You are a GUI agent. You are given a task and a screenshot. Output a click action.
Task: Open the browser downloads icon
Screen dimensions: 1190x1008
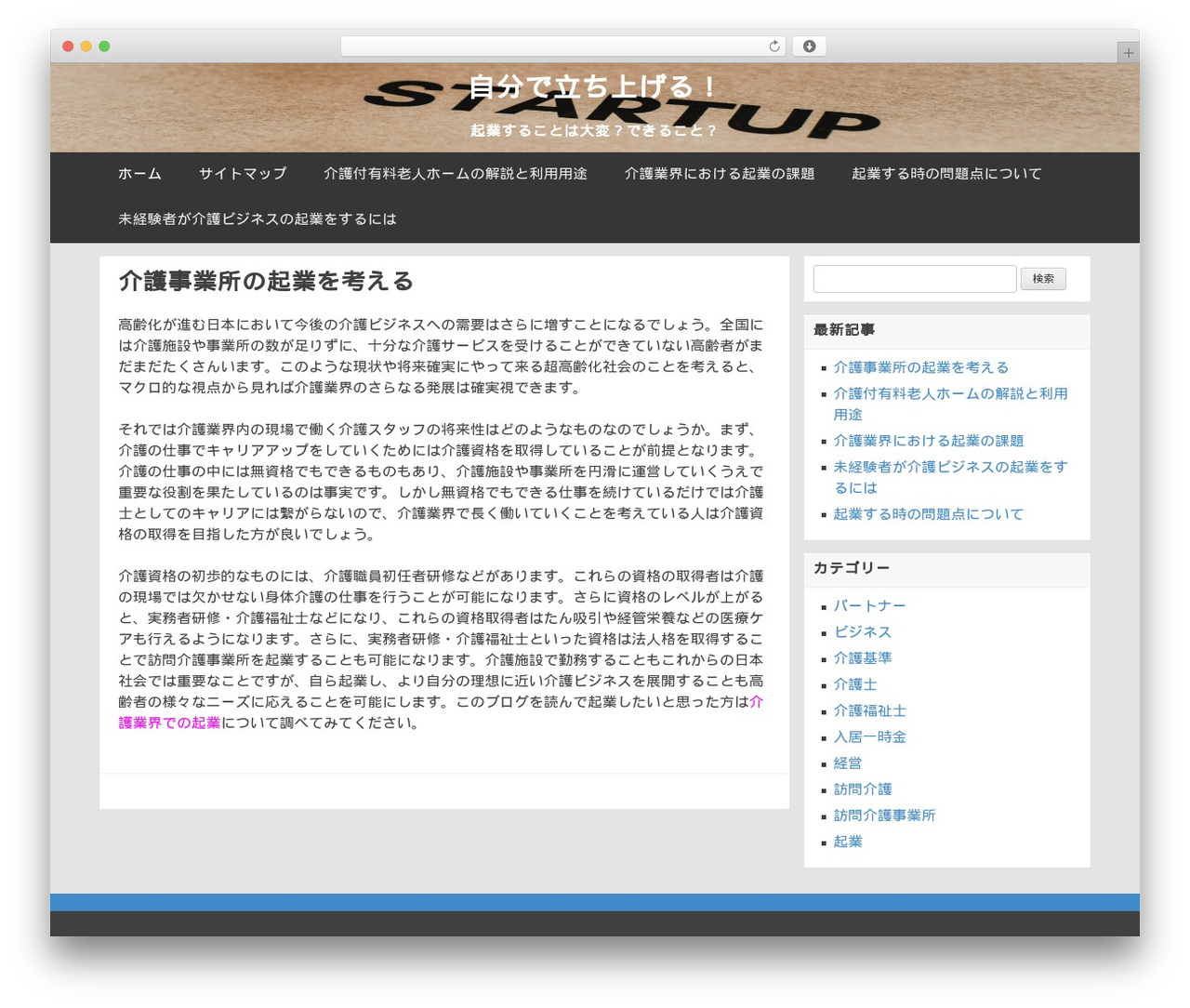[809, 46]
